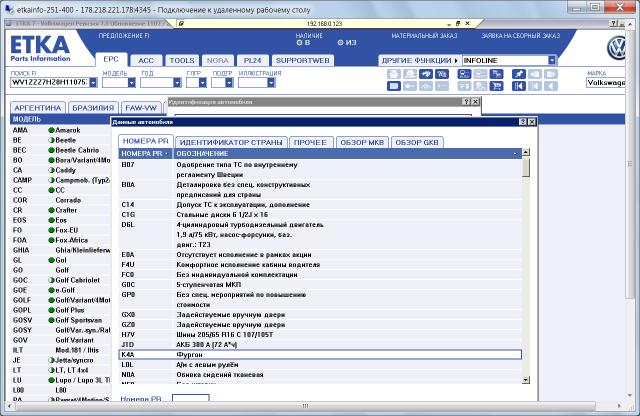Click the ПОИСК FI VIN input field
This screenshot has width=640, height=416.
pyautogui.click(x=49, y=82)
